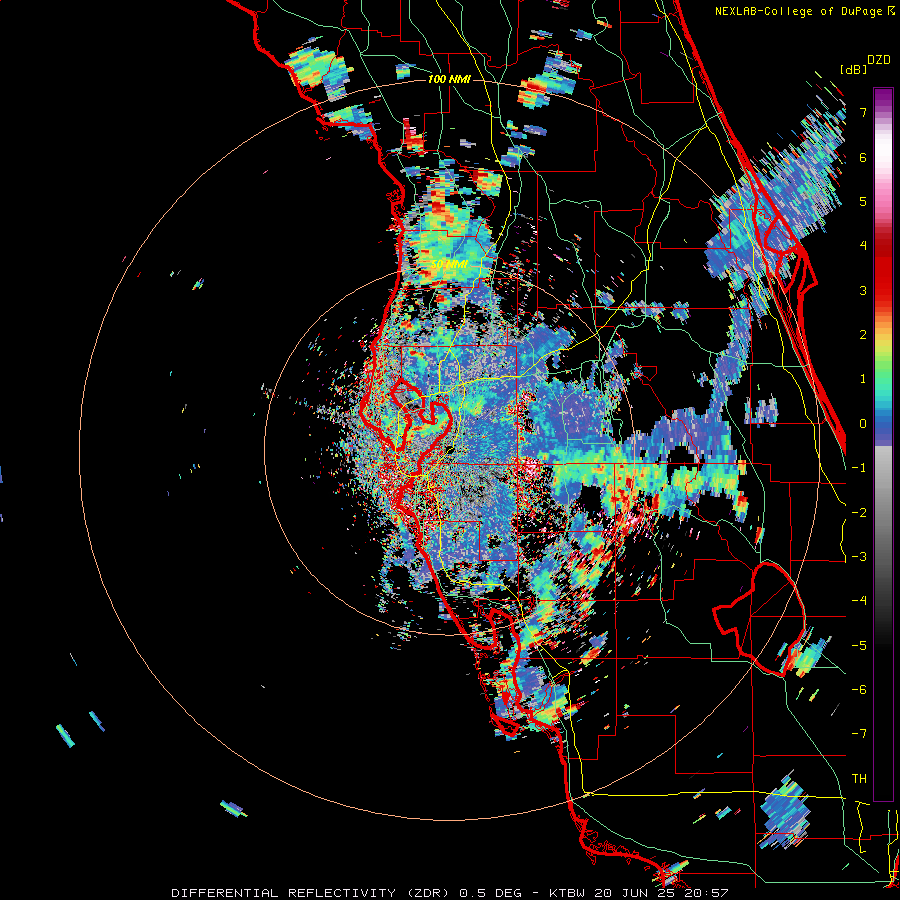Click the color scale value -2
Screen dimensions: 900x900
click(x=859, y=513)
